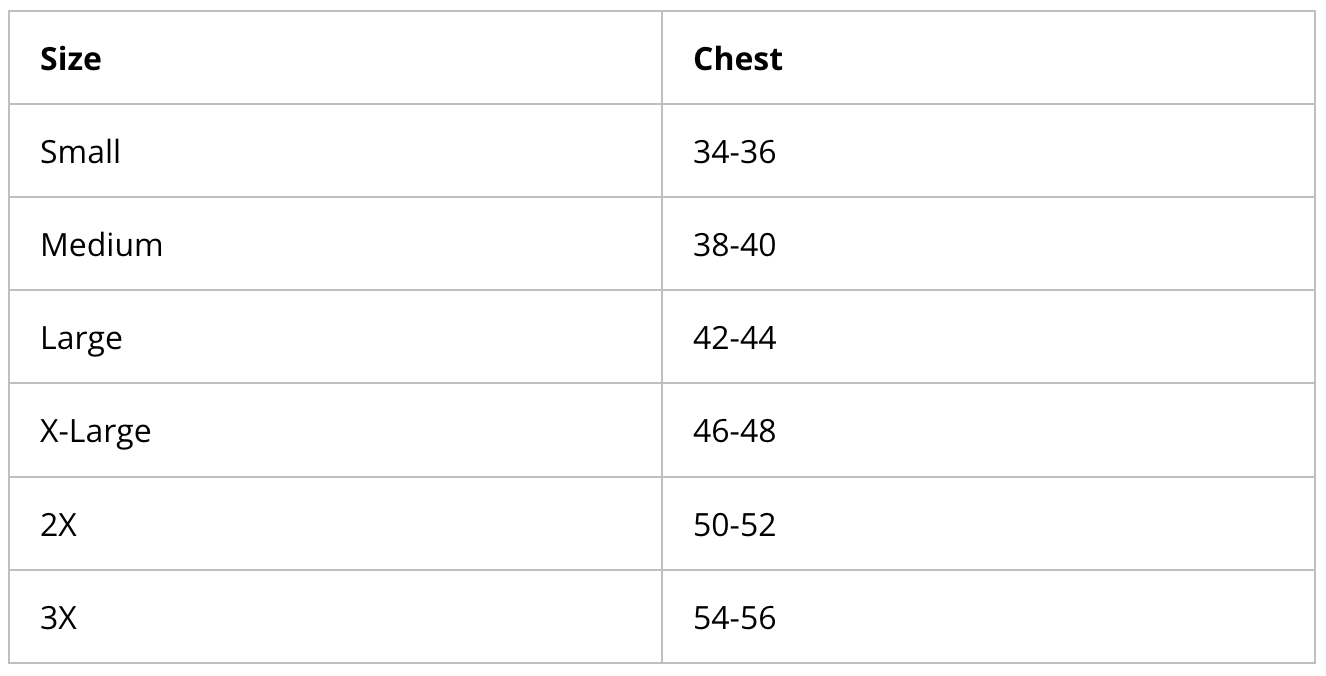1326x676 pixels.
Task: Select the Medium size label cell
Action: pyautogui.click(x=101, y=245)
